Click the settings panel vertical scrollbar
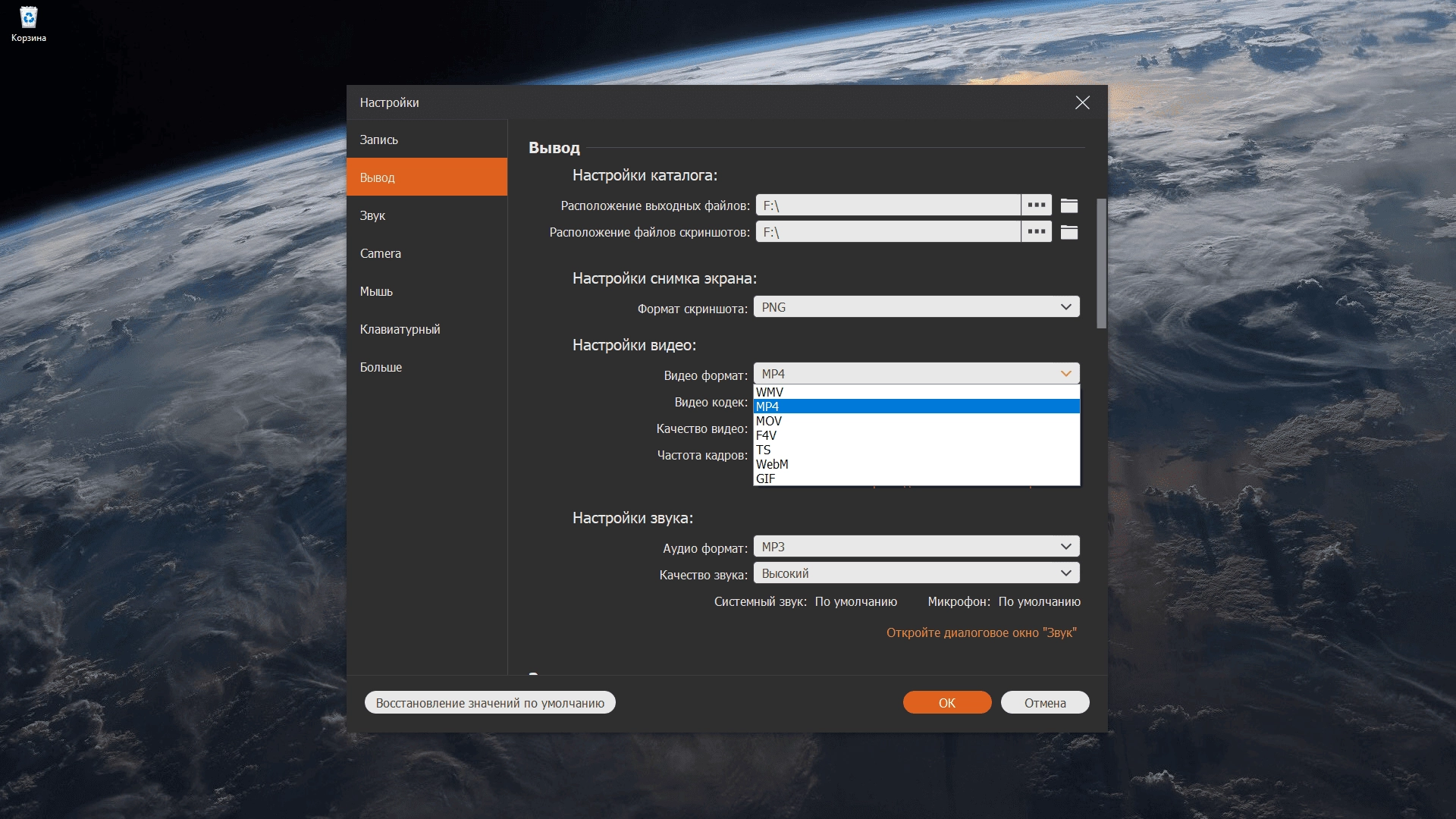This screenshot has height=819, width=1456. [x=1101, y=263]
